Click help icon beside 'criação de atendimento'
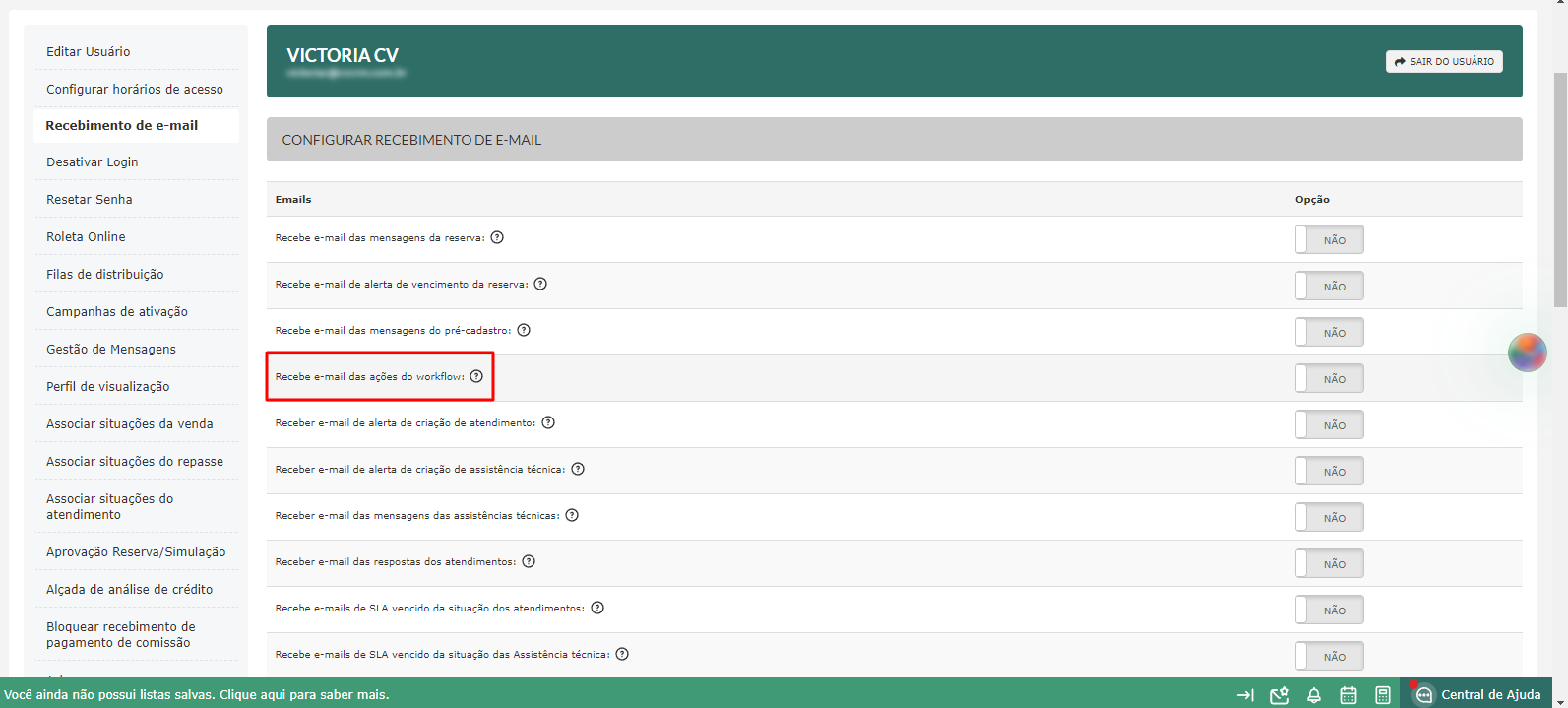 [548, 422]
